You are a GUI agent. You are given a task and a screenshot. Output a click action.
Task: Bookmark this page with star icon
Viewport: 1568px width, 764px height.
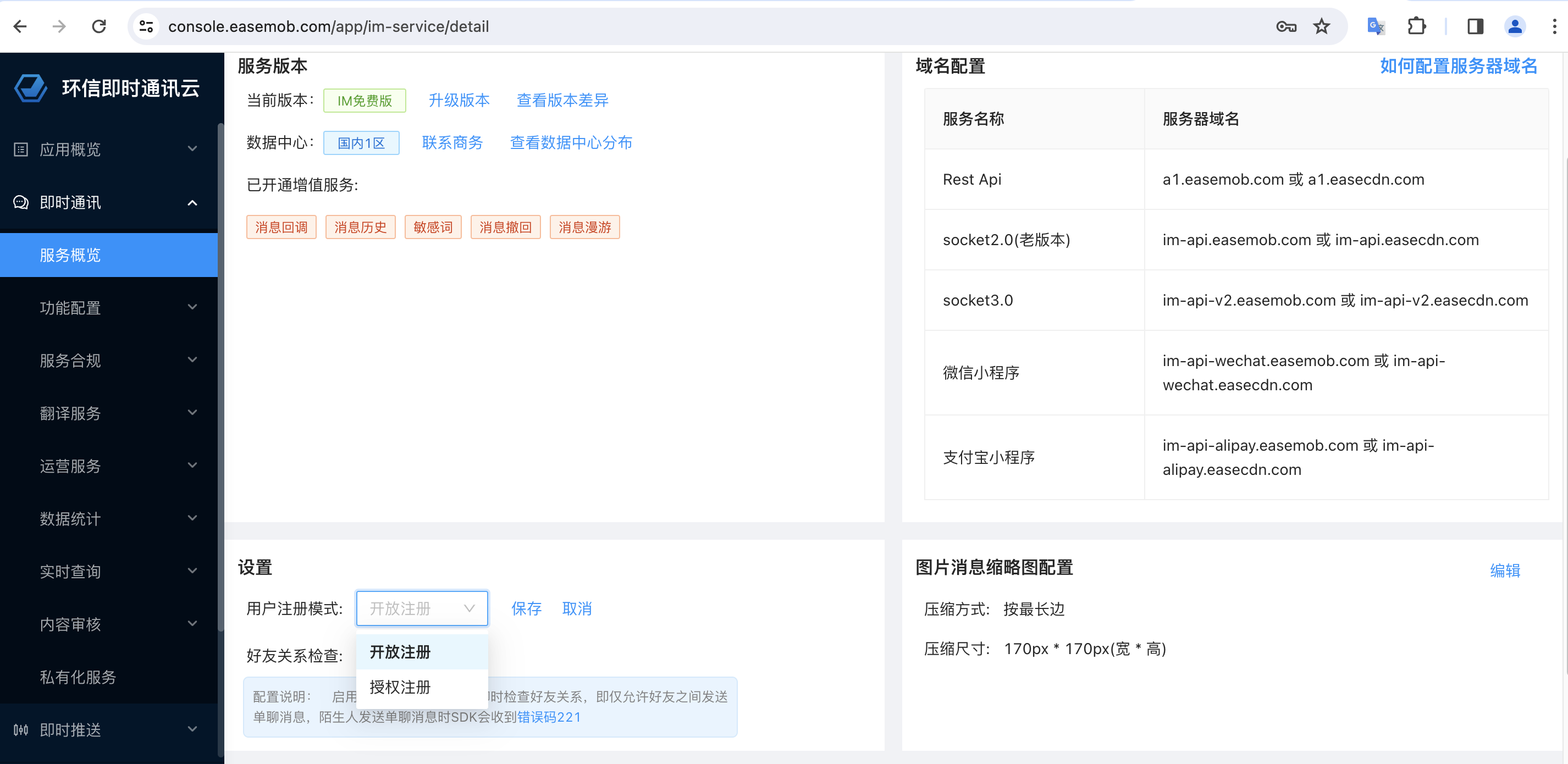click(1322, 26)
